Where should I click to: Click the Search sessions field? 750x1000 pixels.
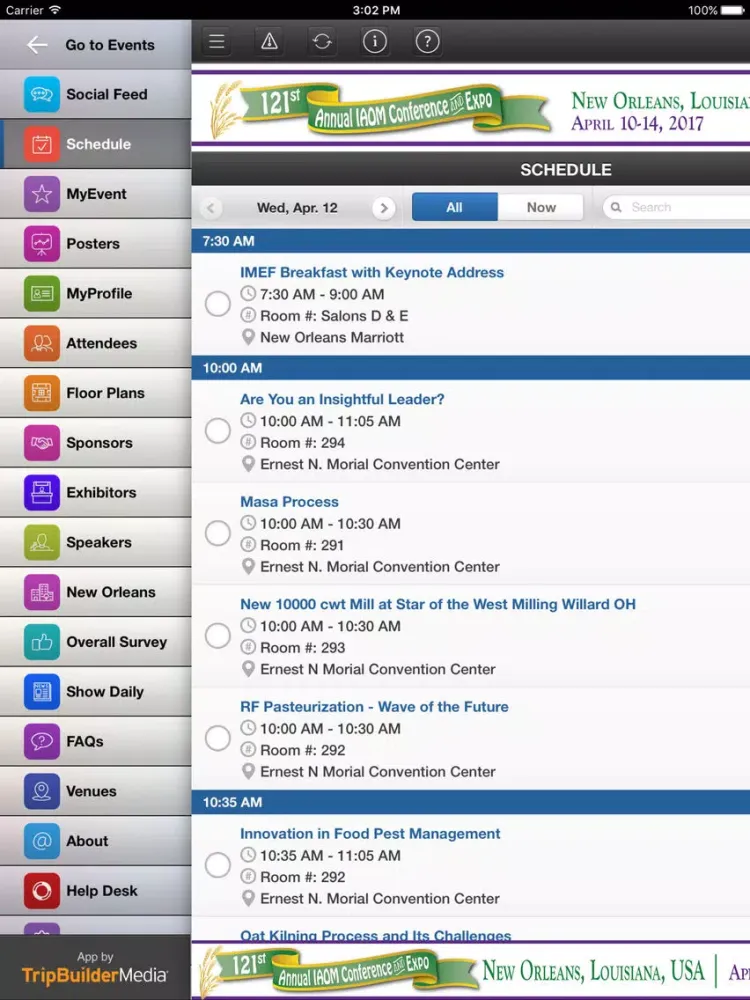[x=676, y=207]
